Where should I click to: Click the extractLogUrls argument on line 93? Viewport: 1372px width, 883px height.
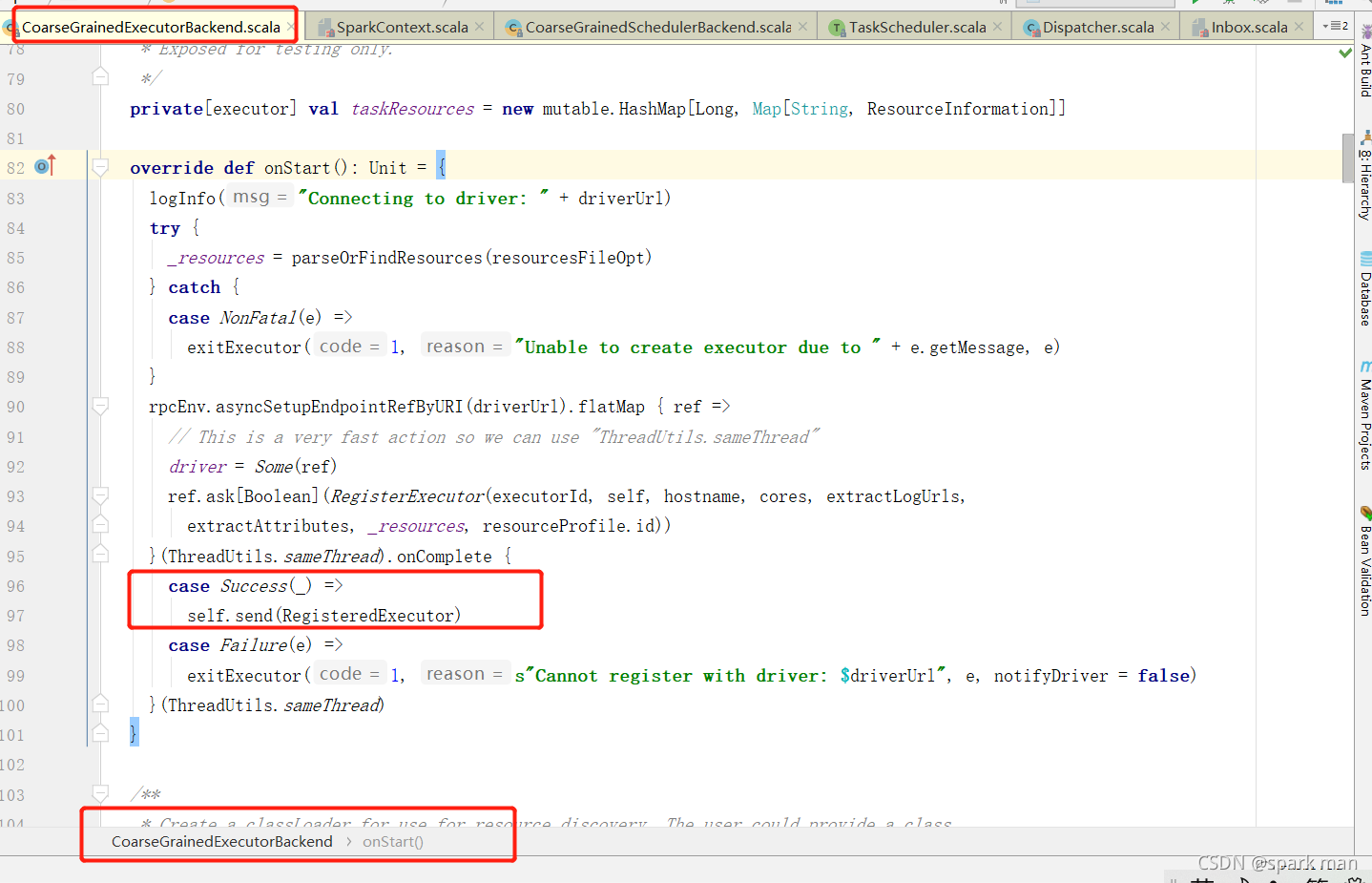[x=893, y=496]
